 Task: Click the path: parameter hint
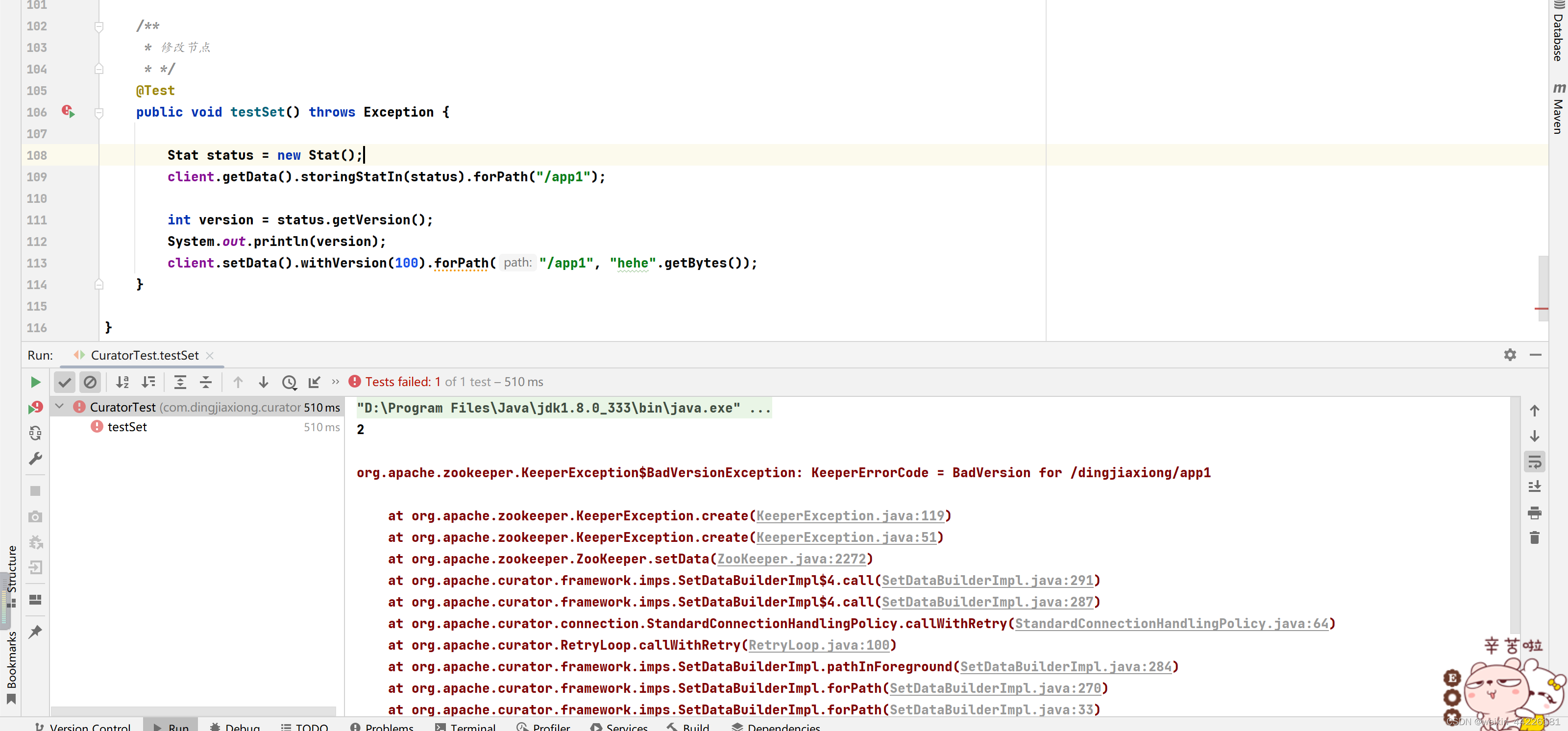517,263
